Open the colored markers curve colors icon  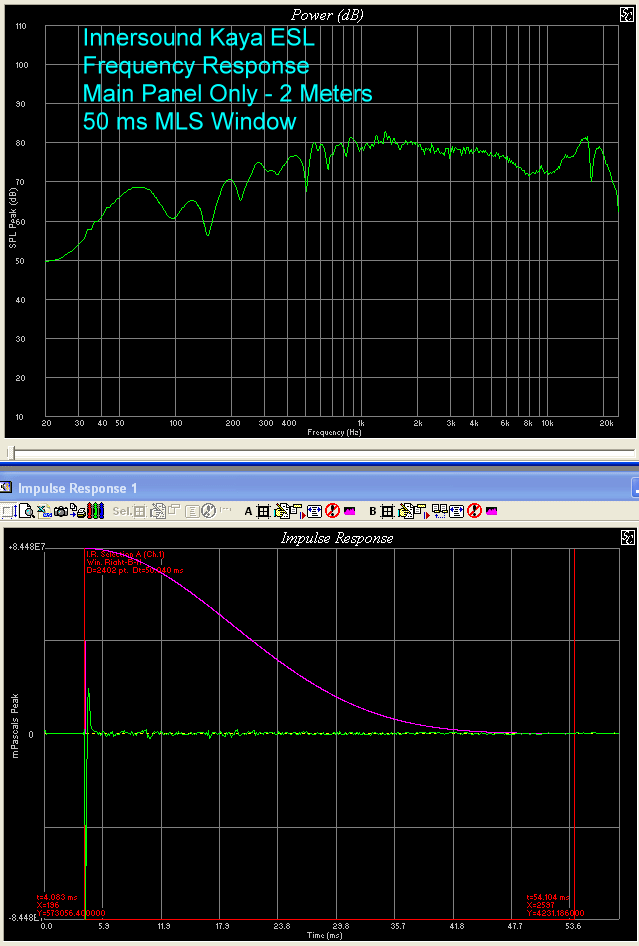tap(96, 511)
